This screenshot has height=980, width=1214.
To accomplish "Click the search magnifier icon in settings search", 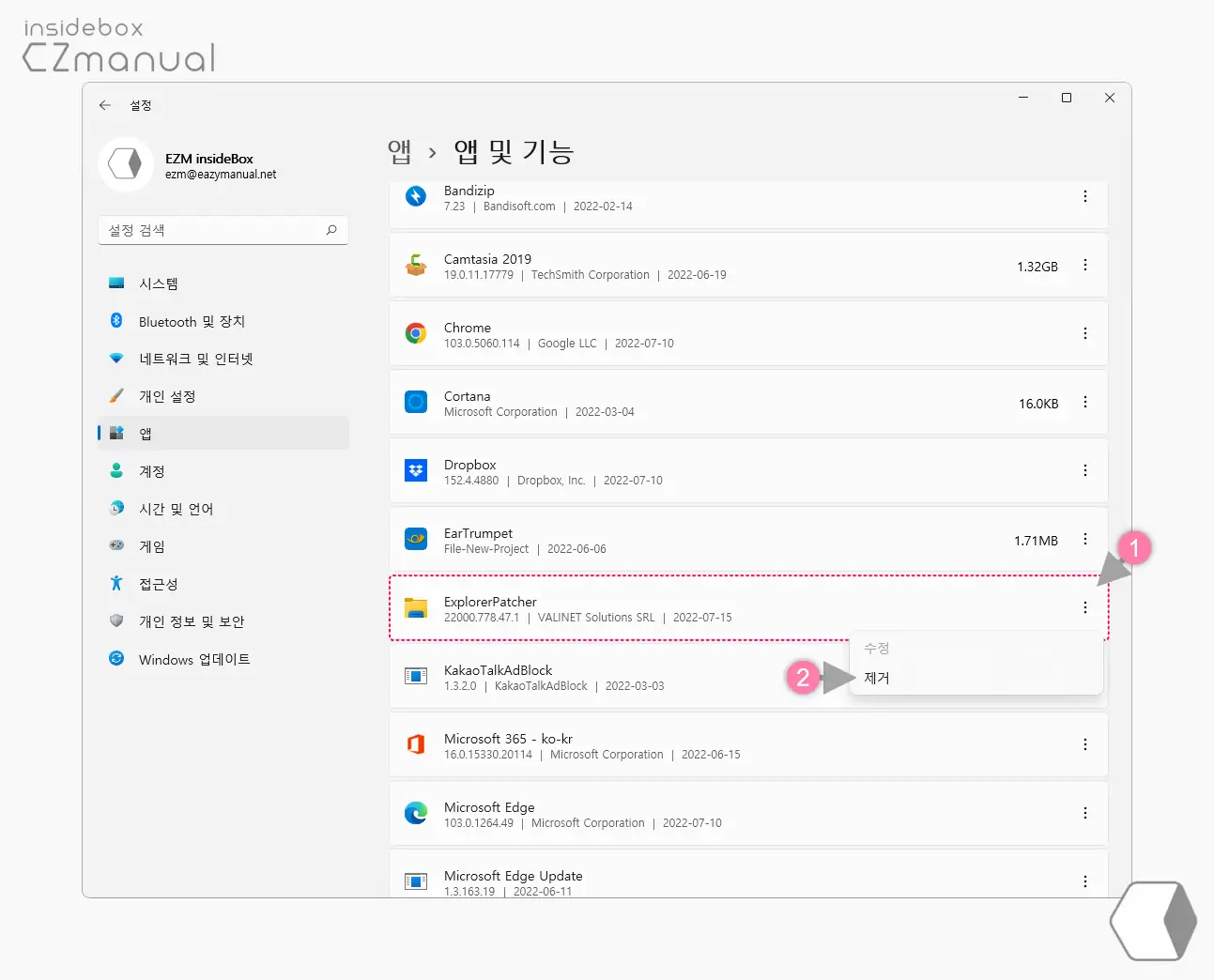I will click(x=331, y=230).
